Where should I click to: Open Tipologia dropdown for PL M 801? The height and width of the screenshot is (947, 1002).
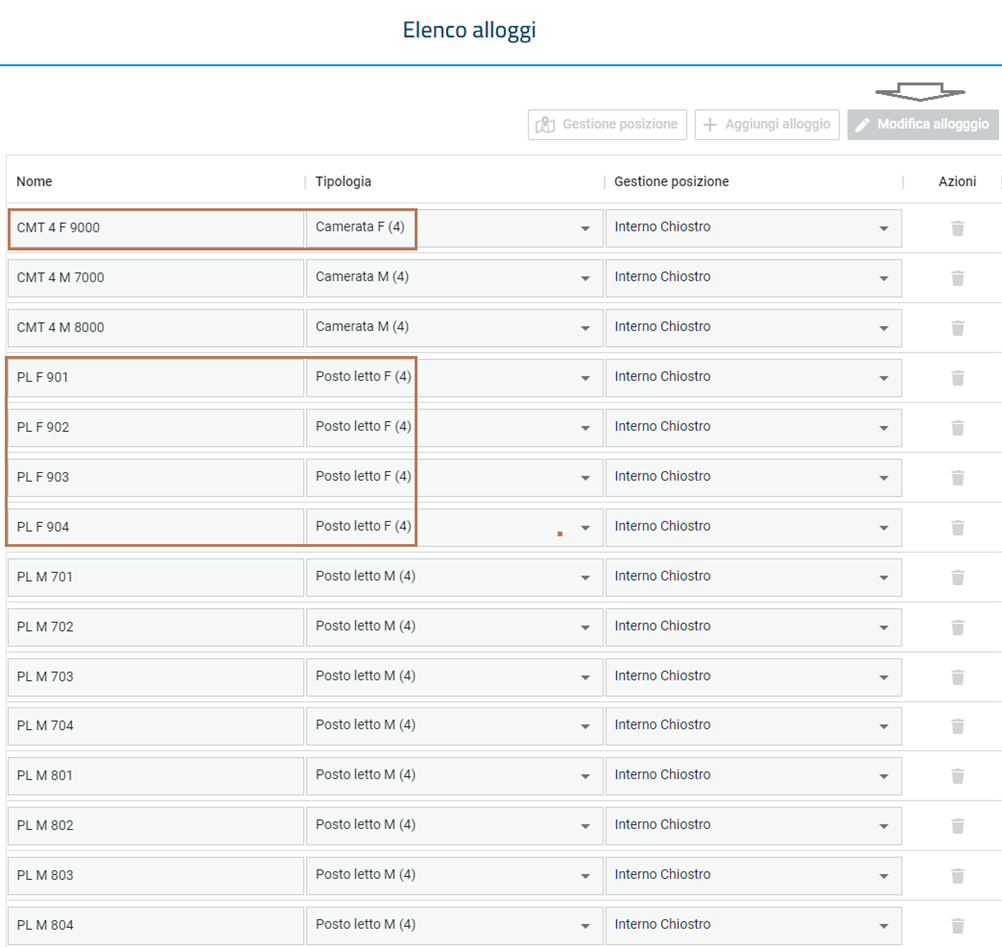454,776
